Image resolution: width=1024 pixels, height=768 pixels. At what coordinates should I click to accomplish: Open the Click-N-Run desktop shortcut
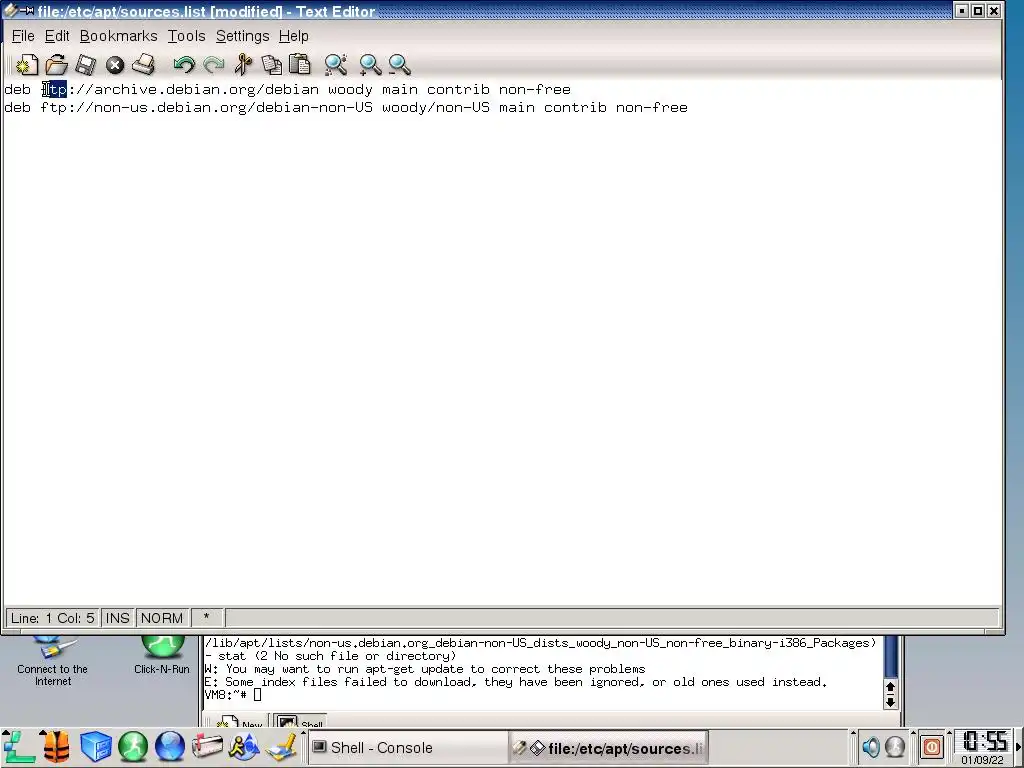[162, 655]
